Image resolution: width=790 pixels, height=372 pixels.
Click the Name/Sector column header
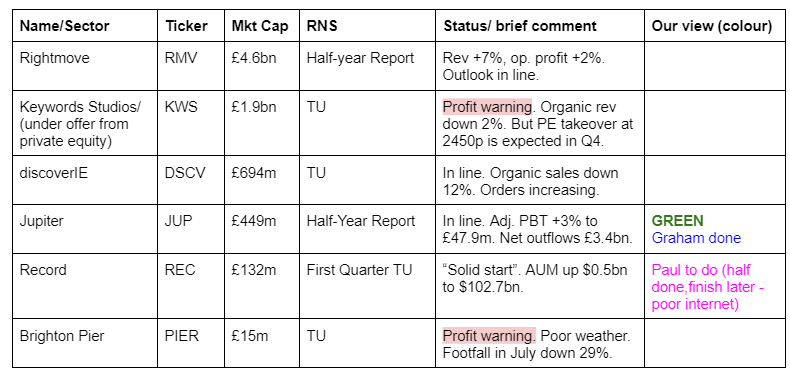(85, 26)
